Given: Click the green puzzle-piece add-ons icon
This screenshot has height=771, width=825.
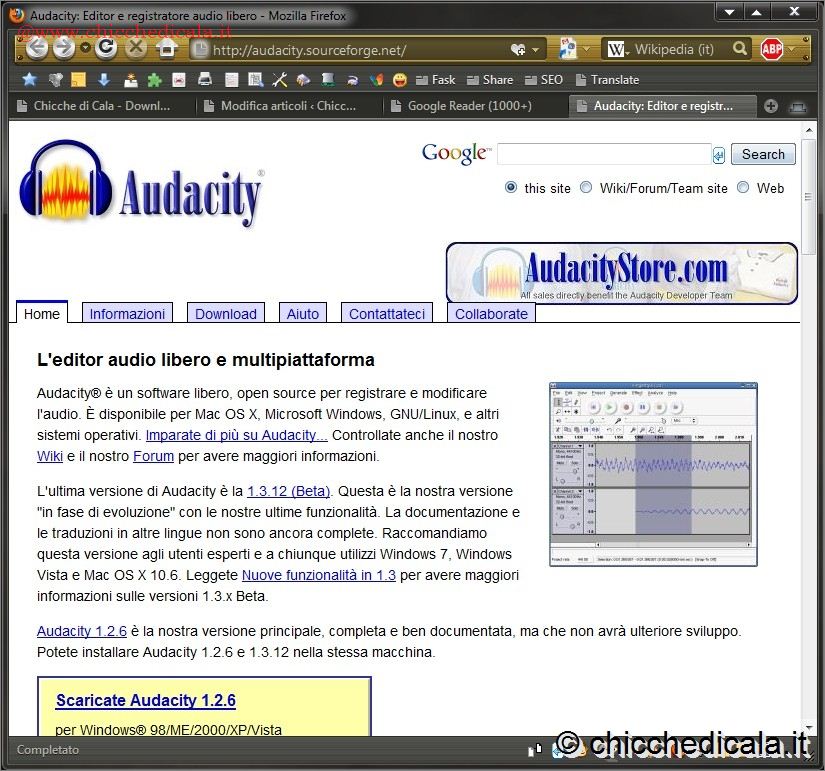Looking at the screenshot, I should coord(154,80).
